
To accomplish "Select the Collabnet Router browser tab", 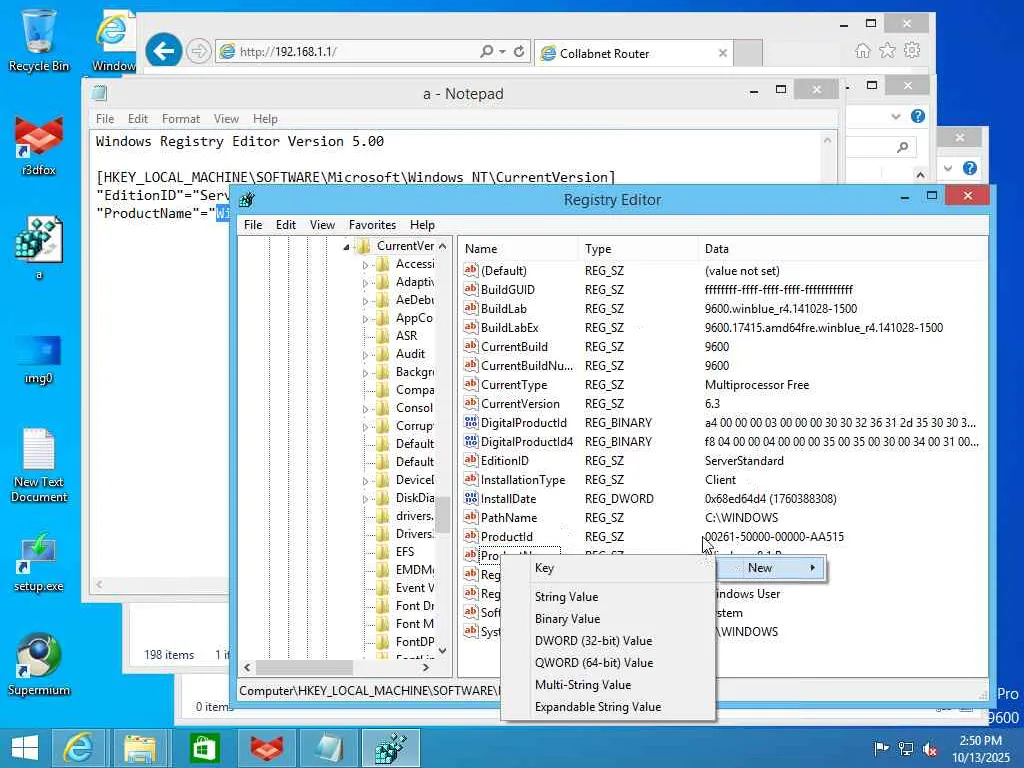I will (627, 54).
